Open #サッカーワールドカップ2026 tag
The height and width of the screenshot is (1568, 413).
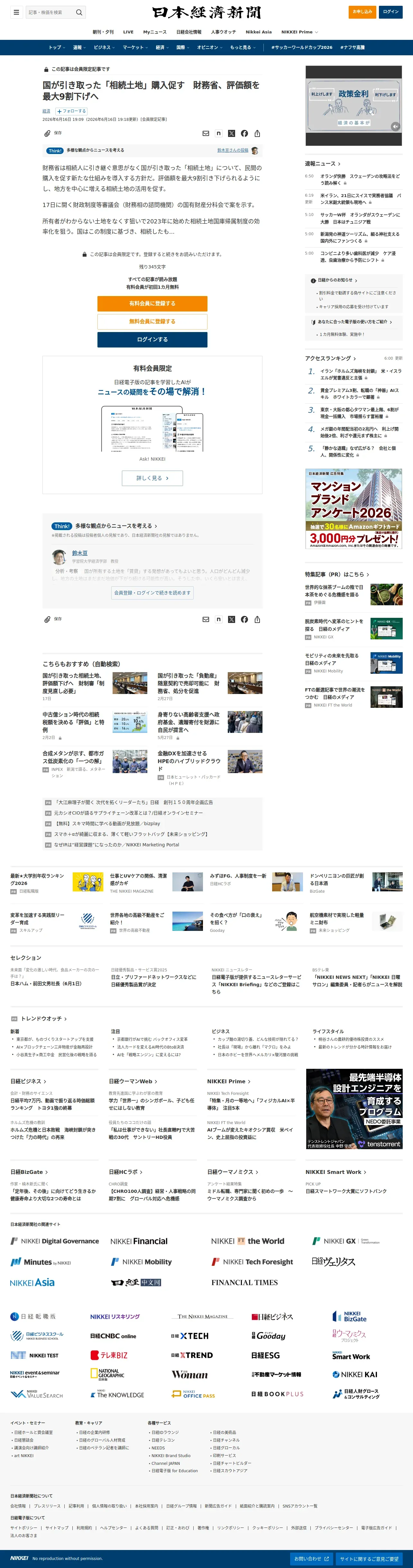(301, 48)
